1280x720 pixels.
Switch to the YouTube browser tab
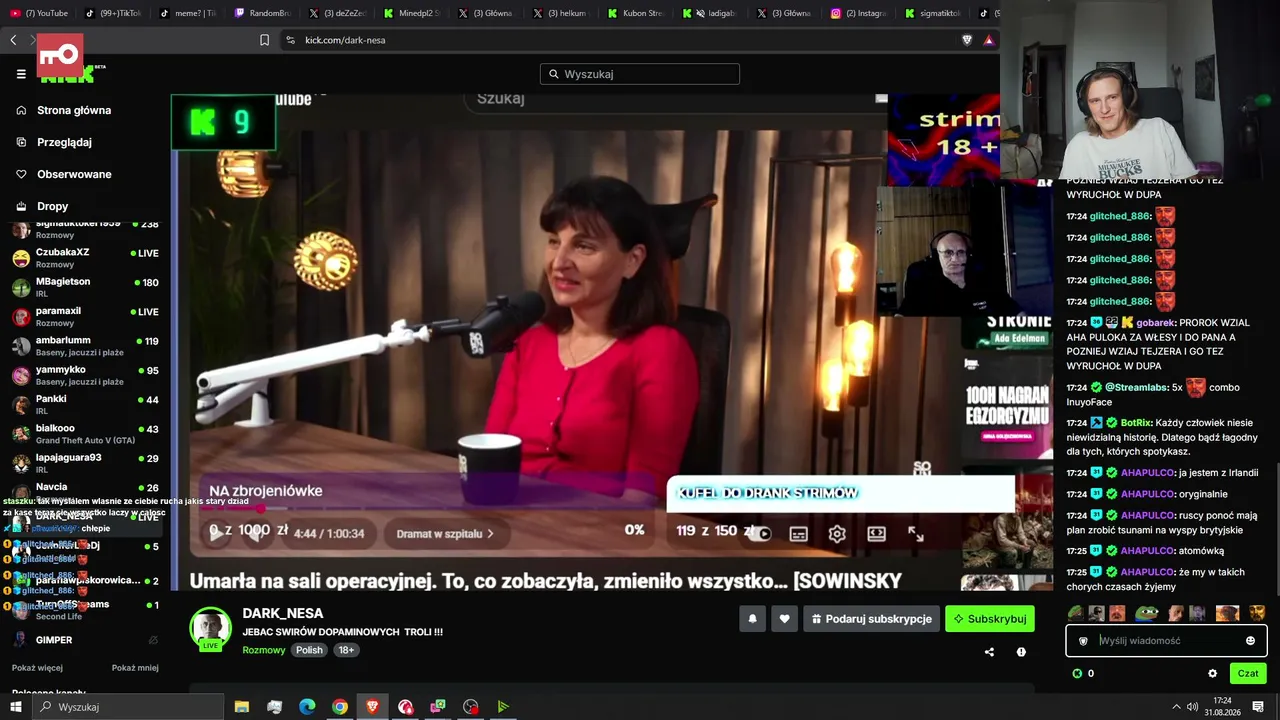point(40,13)
